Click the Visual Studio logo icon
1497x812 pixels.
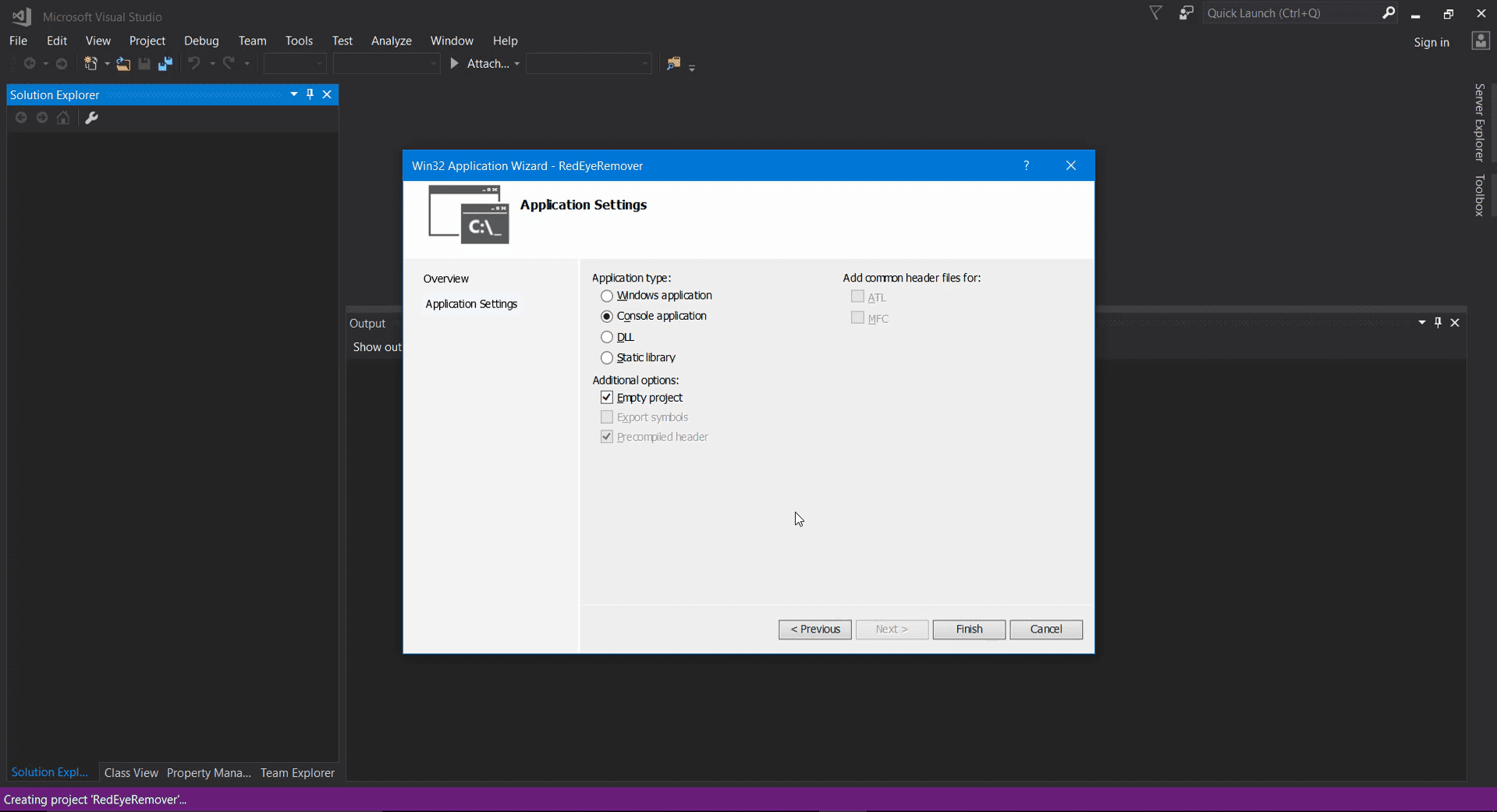(x=21, y=16)
